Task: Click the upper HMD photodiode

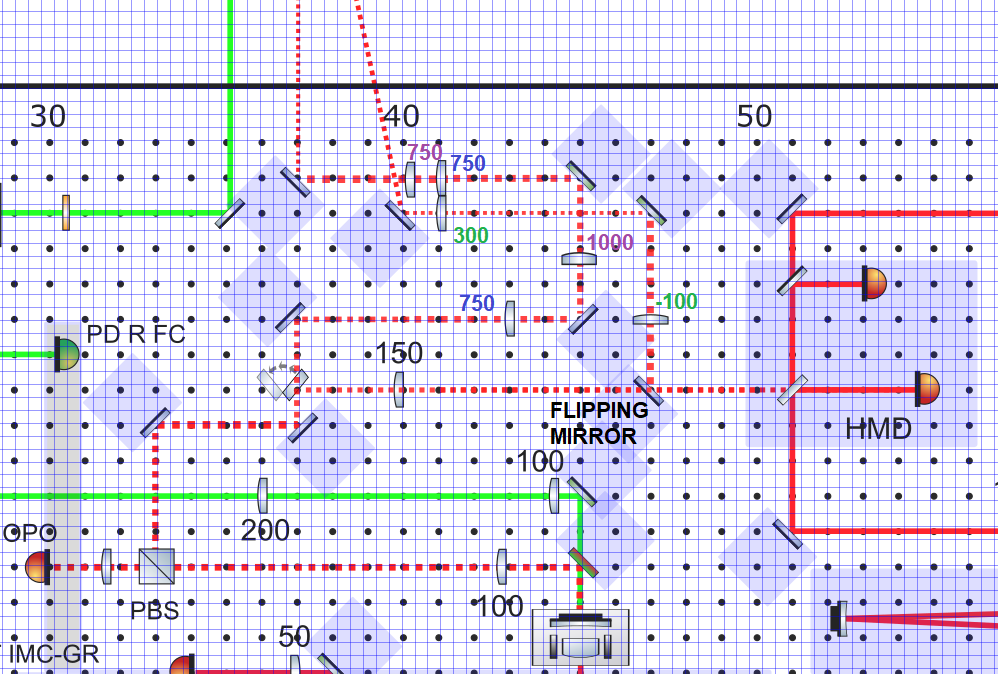Action: click(875, 283)
